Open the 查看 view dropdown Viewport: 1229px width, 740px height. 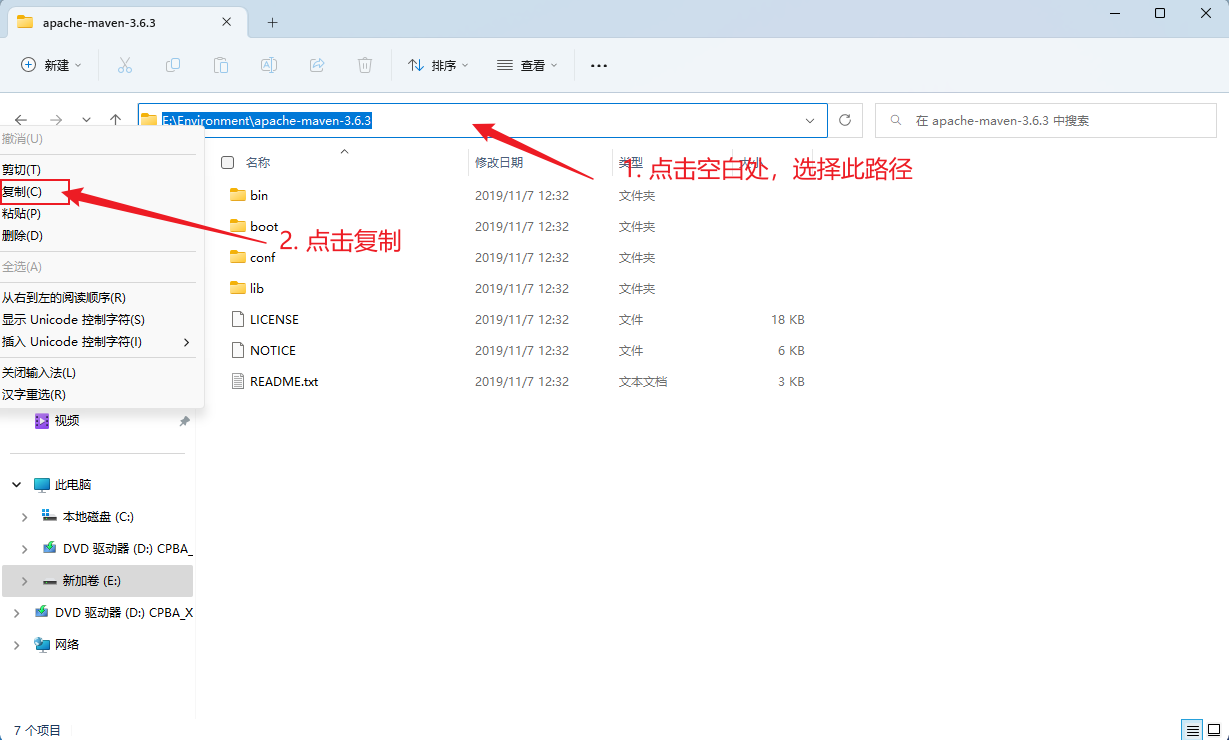click(527, 65)
